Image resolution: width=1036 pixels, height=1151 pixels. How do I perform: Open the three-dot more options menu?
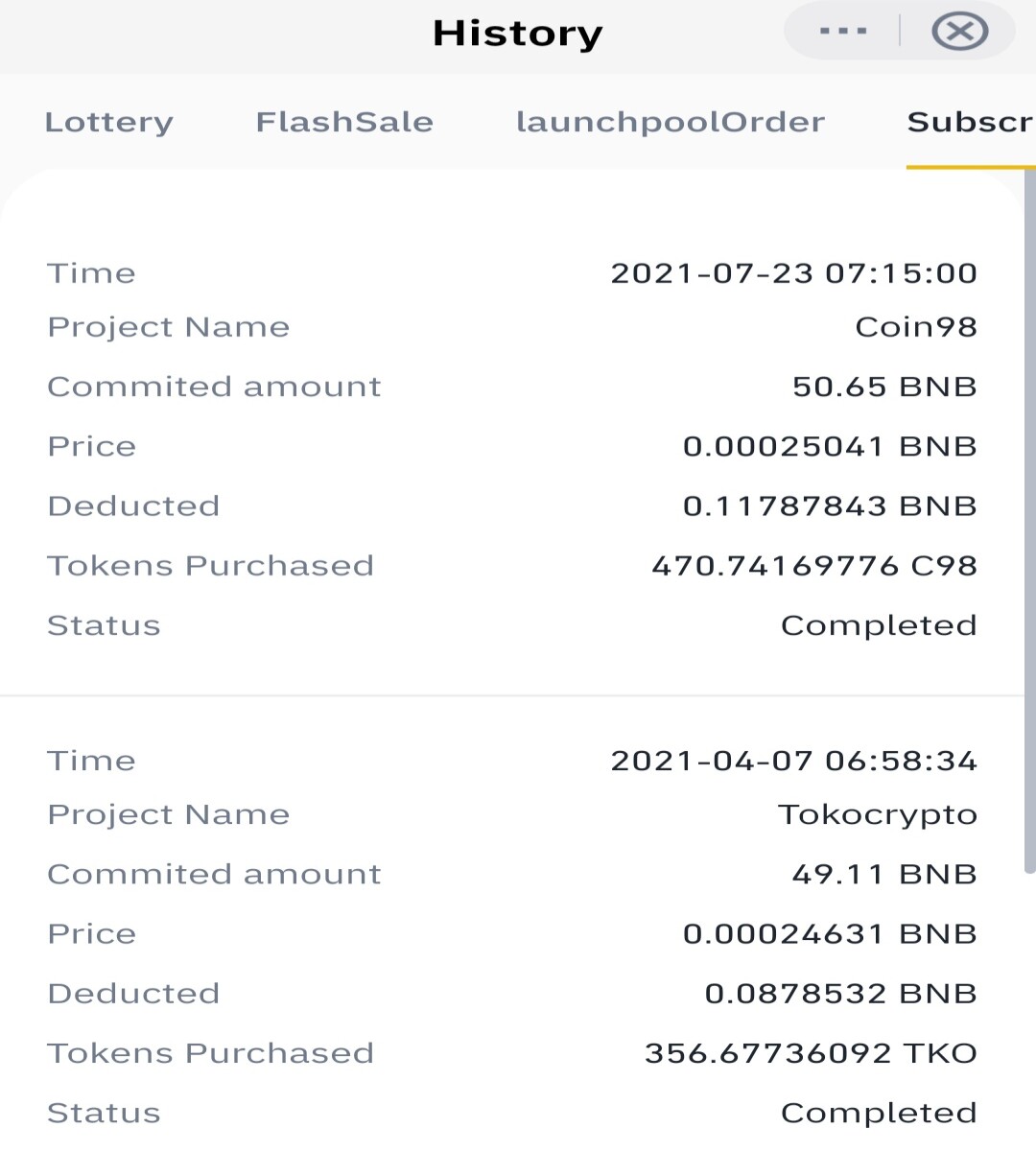click(x=843, y=32)
